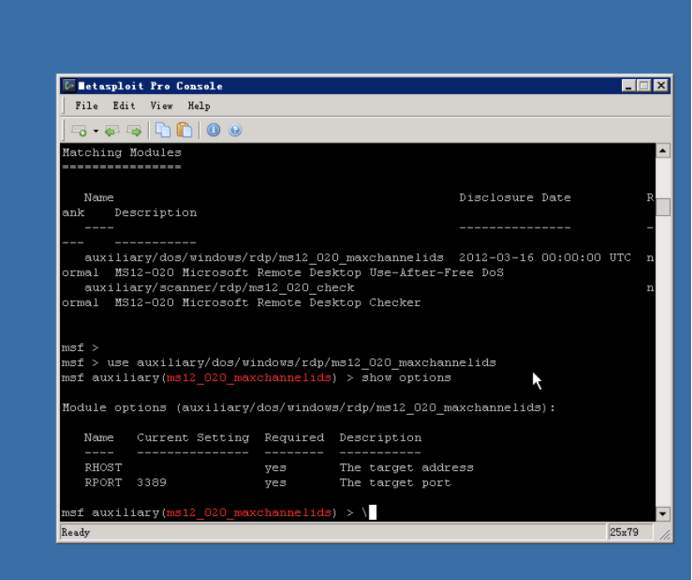The width and height of the screenshot is (692, 580).
Task: Open the Edit menu
Action: (x=124, y=105)
